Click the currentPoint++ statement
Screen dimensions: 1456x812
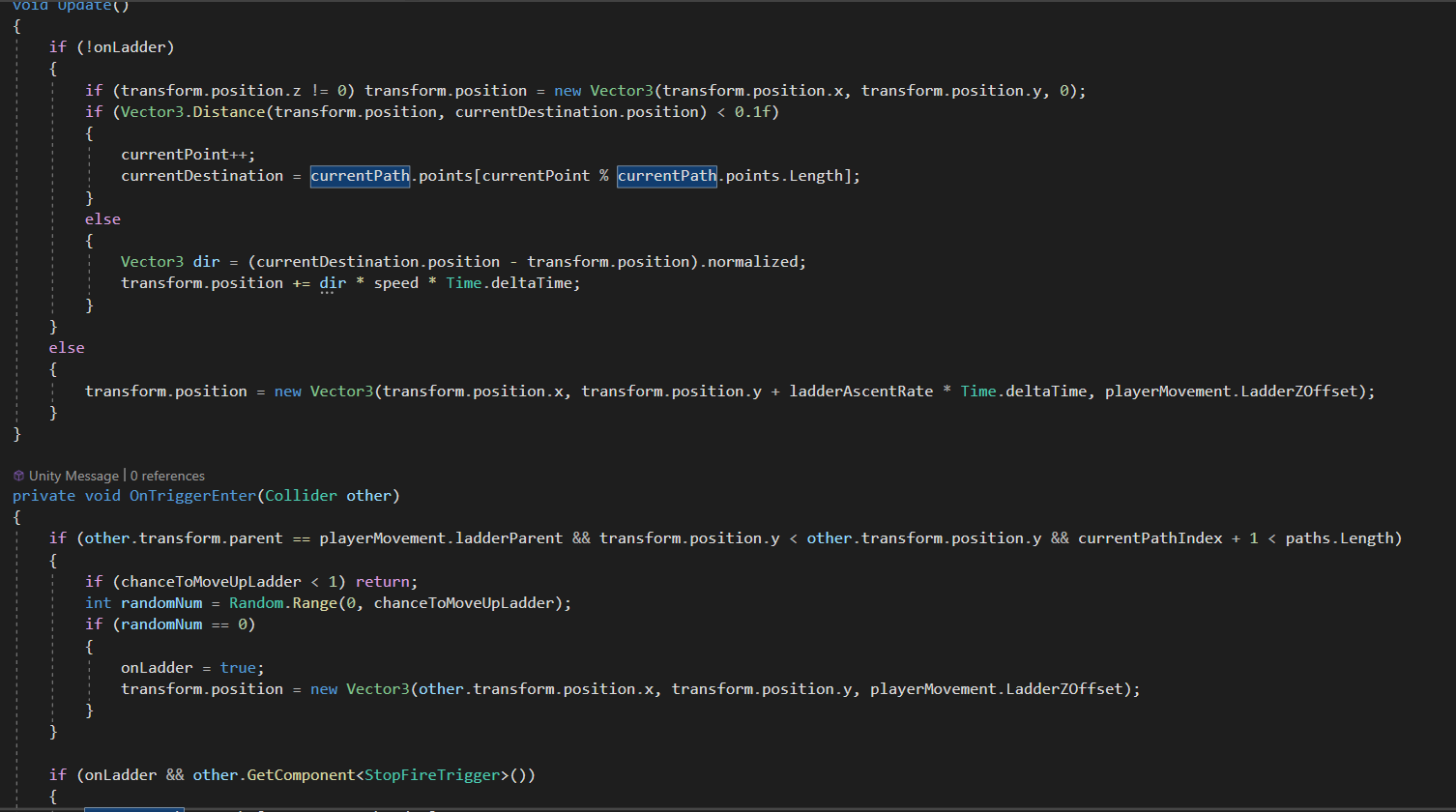pos(188,155)
